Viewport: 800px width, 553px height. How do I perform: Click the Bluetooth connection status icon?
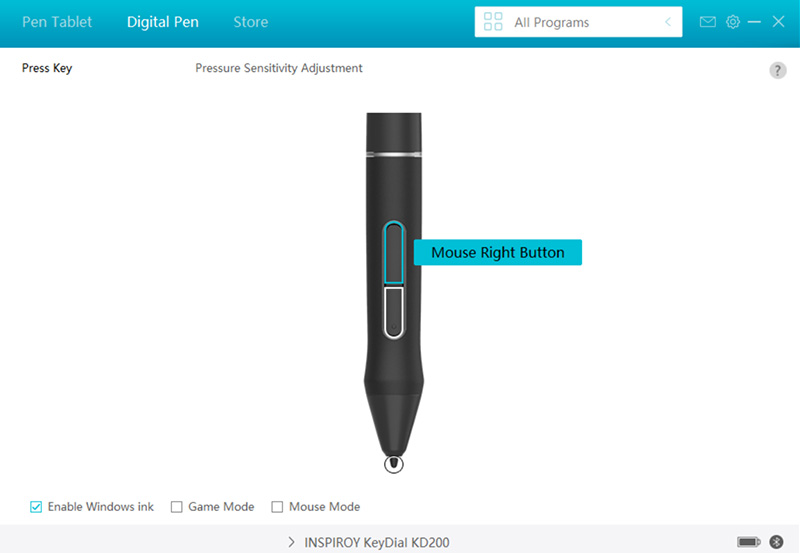coord(777,541)
